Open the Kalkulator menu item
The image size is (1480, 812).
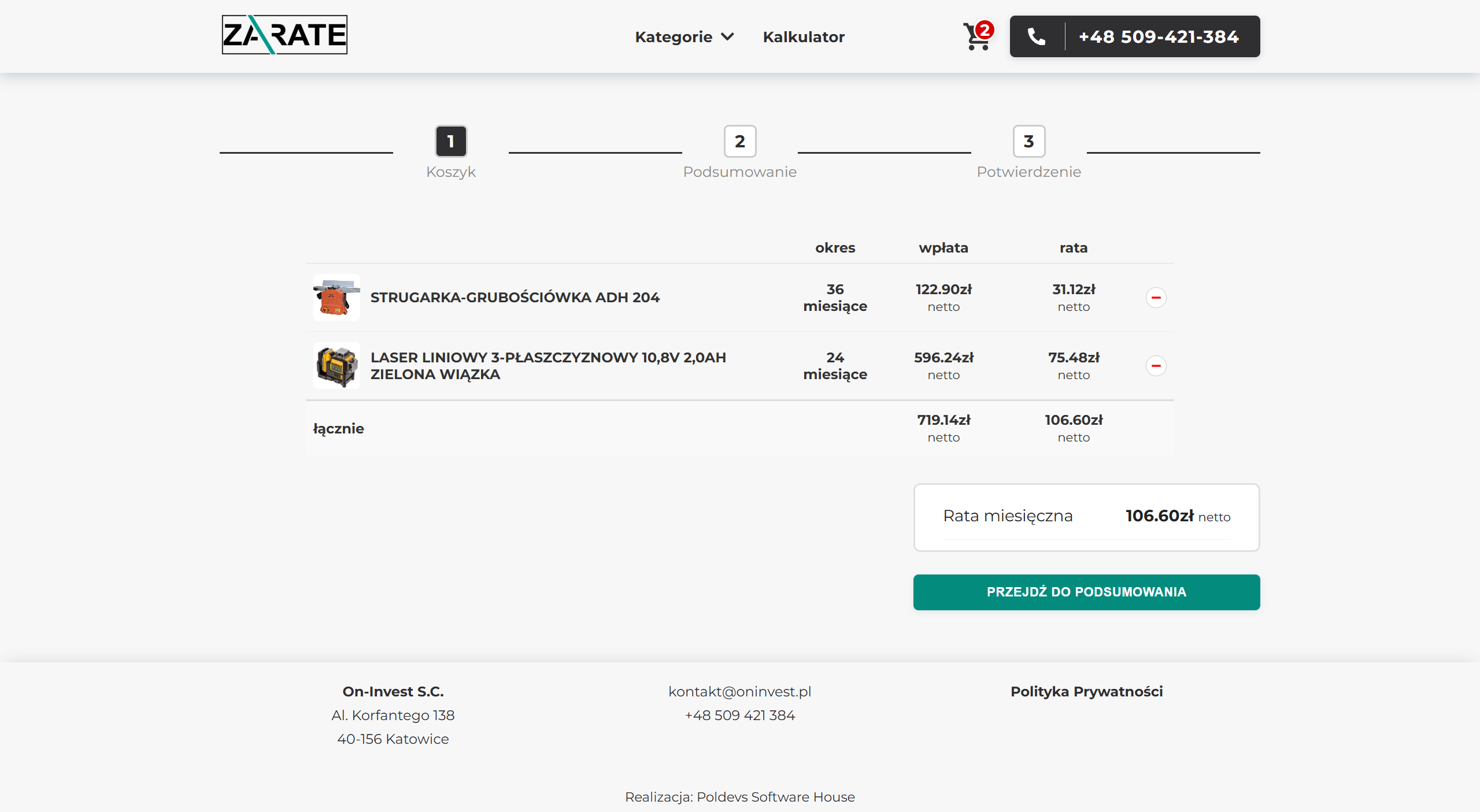click(x=804, y=37)
